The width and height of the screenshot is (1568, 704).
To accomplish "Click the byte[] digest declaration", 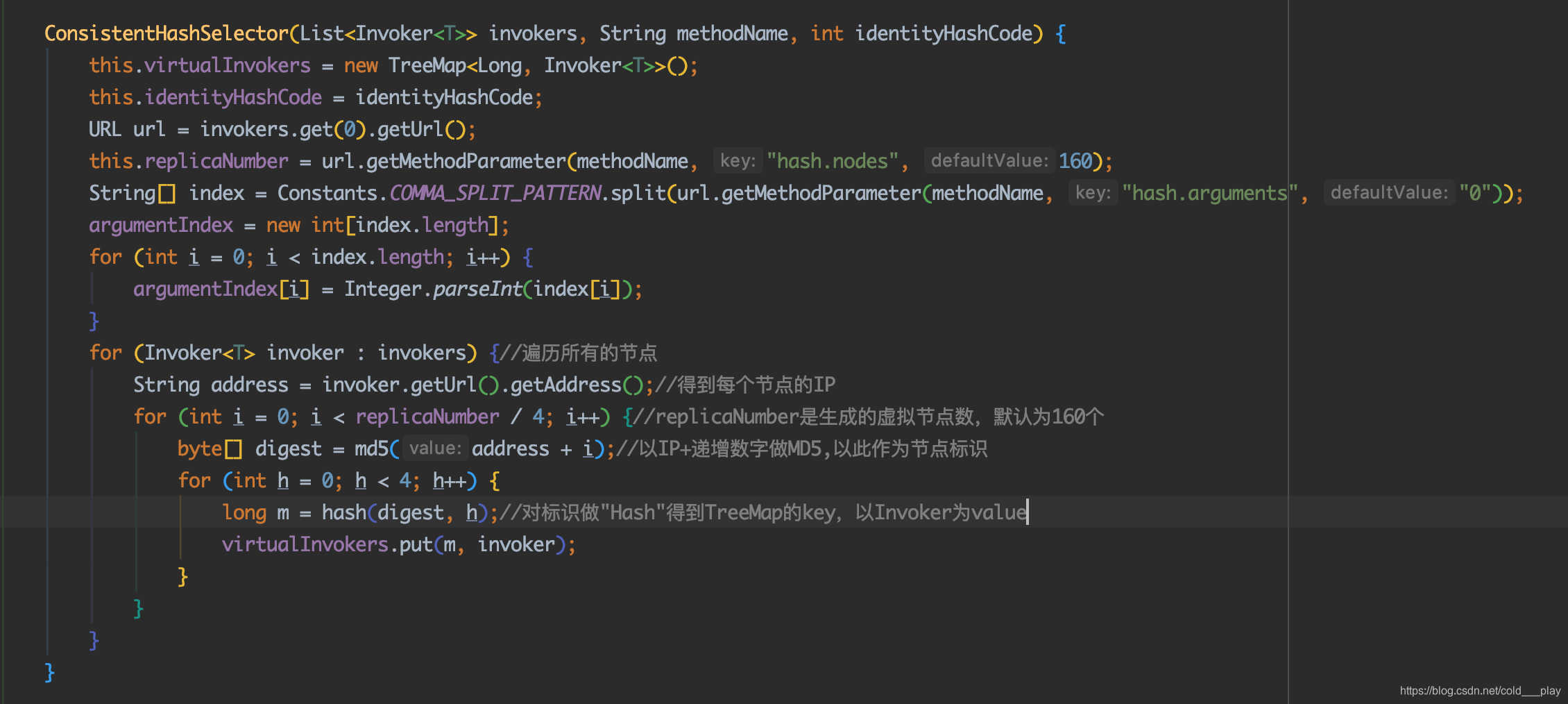I will [250, 449].
